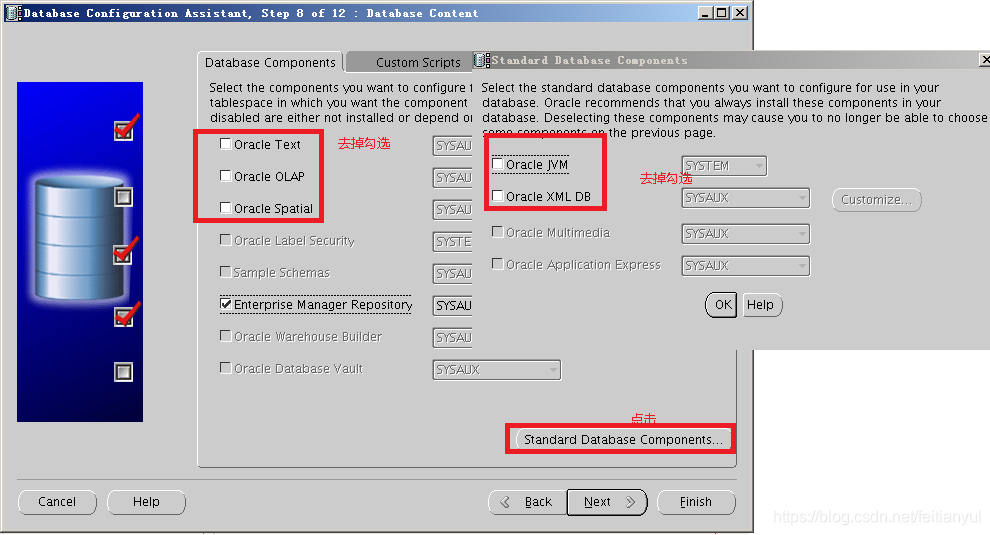Open the tablespace dropdown beside Oracle Text

pyautogui.click(x=453, y=146)
